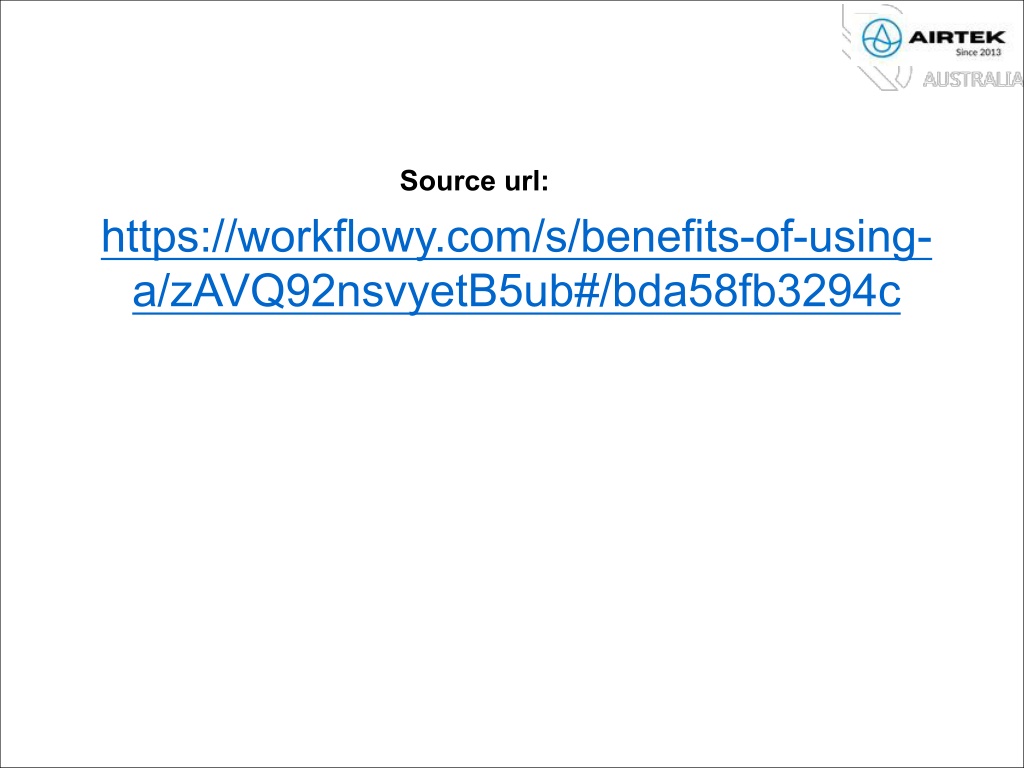
Task: Click the blank slide area below the link
Action: [512, 536]
